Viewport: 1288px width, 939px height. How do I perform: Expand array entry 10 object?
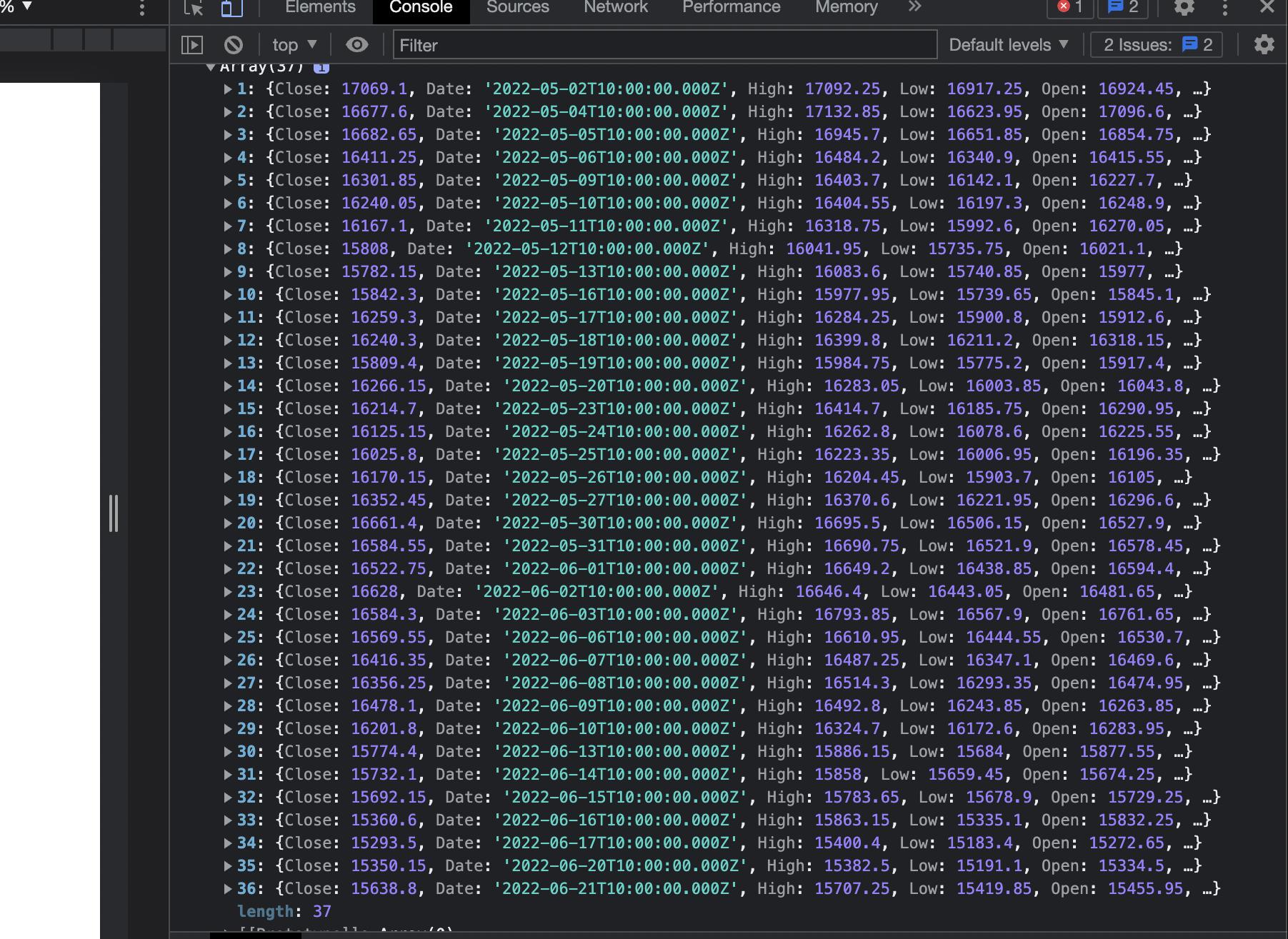click(228, 295)
